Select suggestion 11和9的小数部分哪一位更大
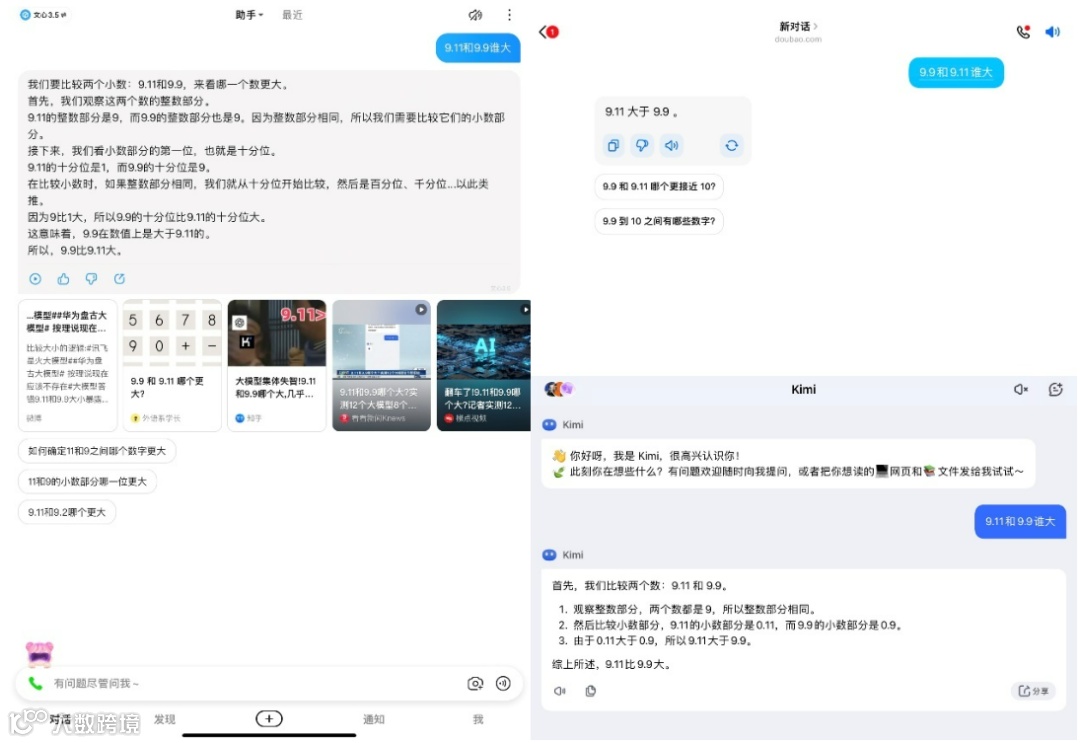This screenshot has width=1080, height=743. [87, 481]
